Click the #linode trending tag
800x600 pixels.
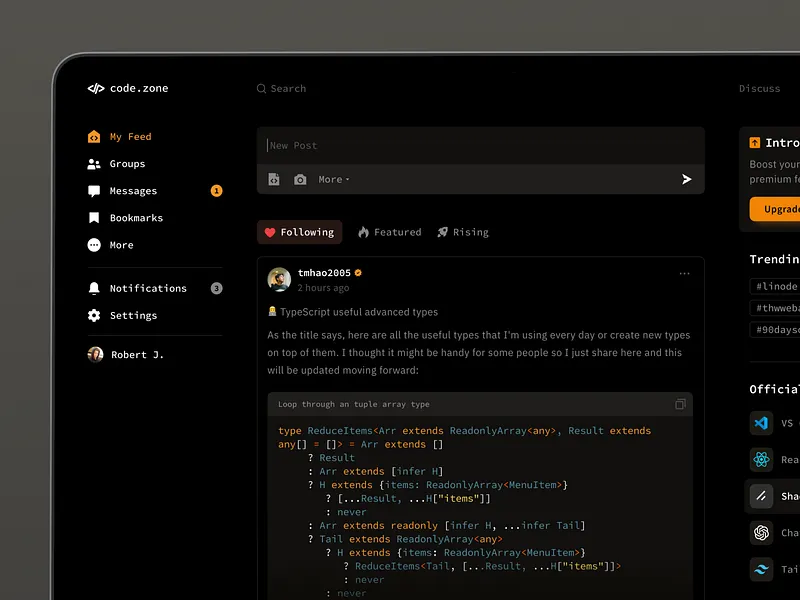coord(776,286)
